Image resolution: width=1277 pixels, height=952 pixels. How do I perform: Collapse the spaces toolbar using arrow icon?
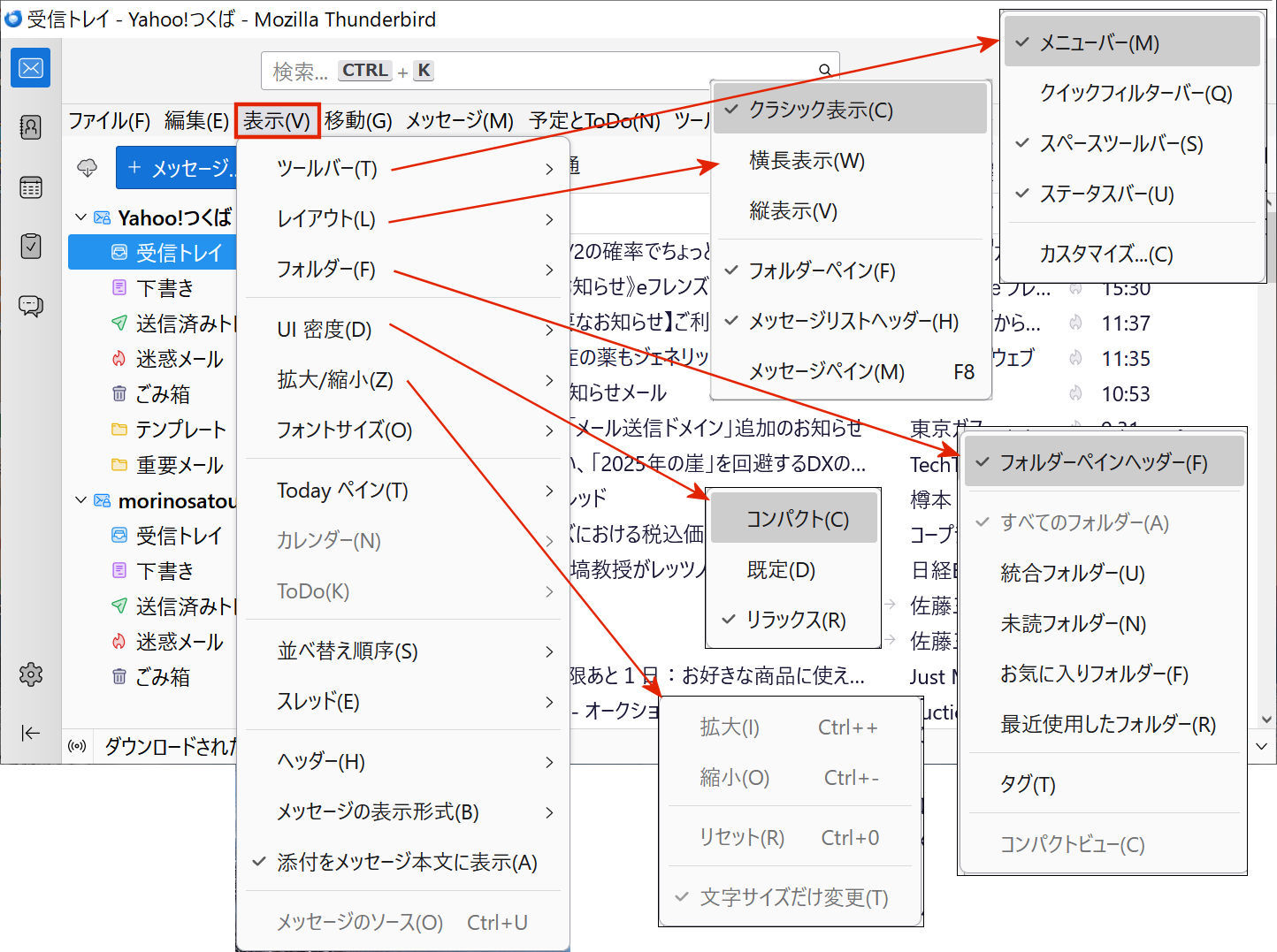pyautogui.click(x=30, y=732)
